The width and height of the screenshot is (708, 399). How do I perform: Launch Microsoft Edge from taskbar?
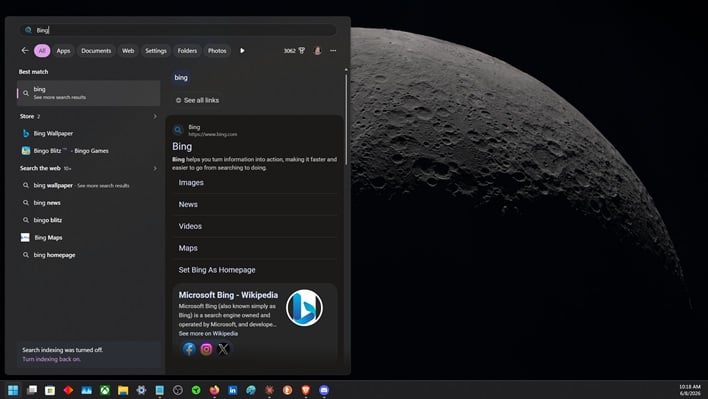251,390
